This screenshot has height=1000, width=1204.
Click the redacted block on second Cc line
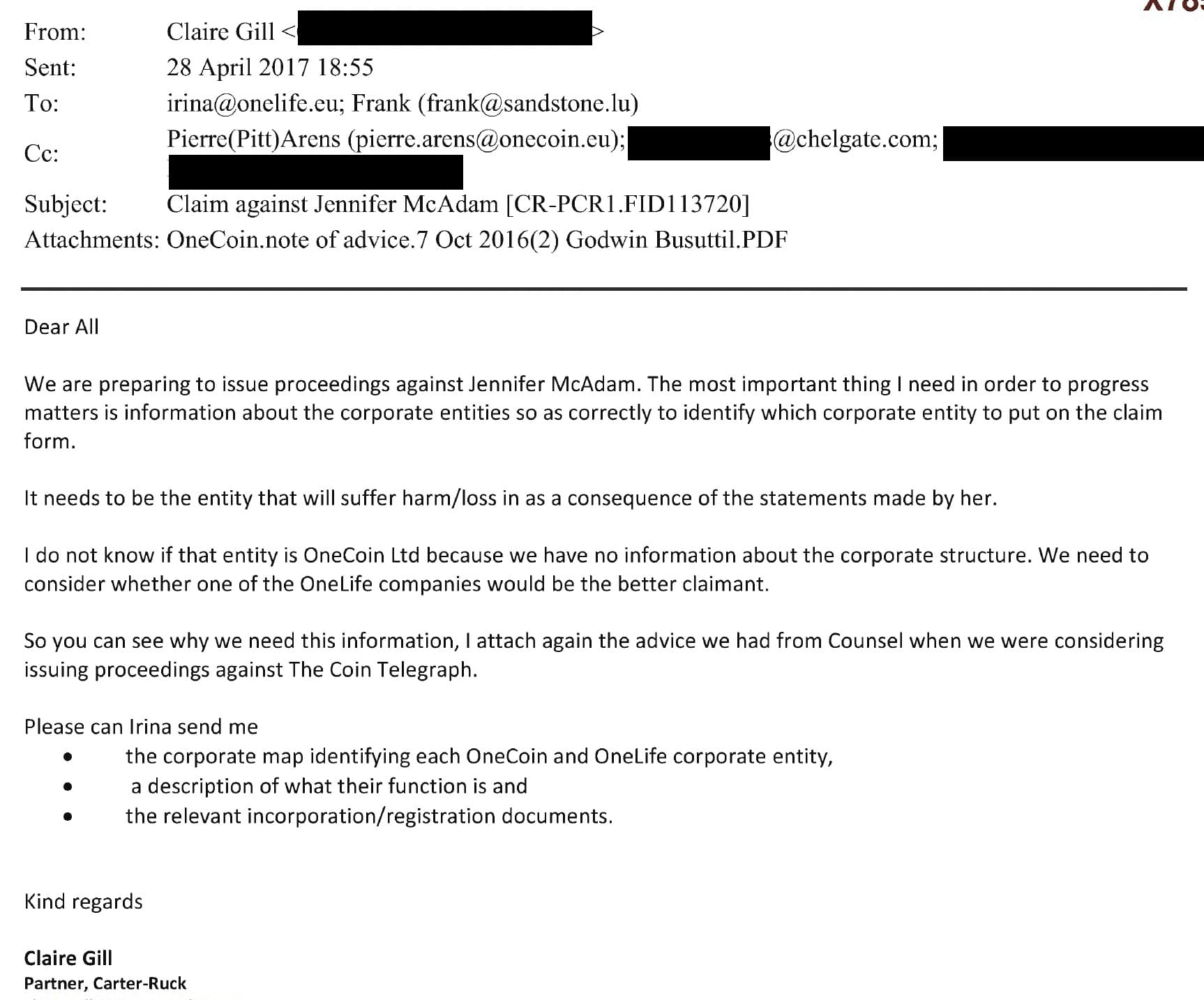click(315, 172)
